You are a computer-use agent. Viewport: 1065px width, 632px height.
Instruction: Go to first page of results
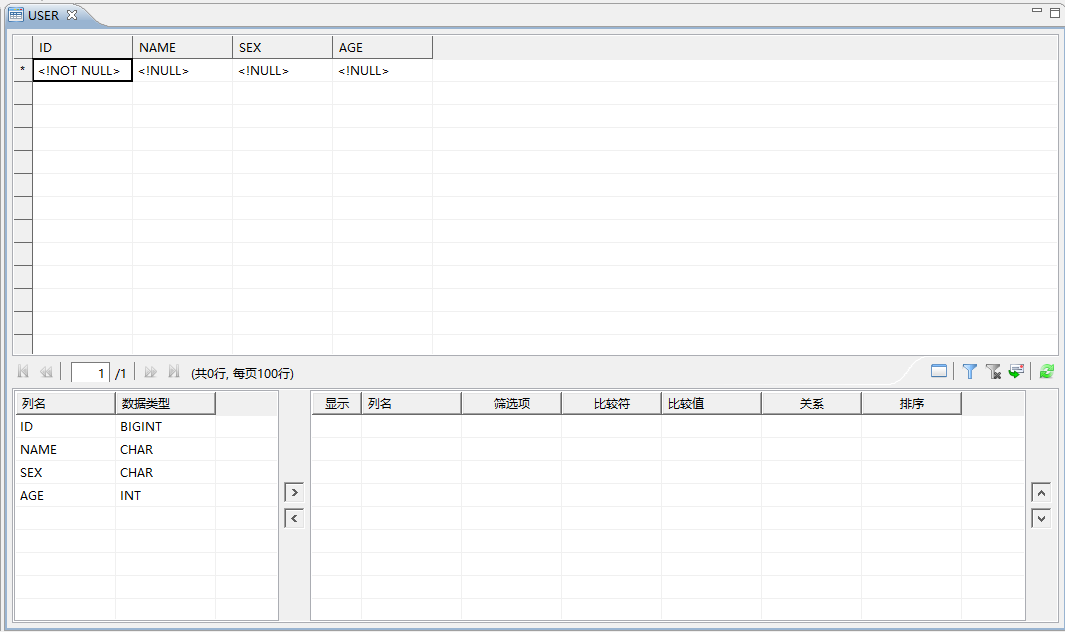click(23, 371)
